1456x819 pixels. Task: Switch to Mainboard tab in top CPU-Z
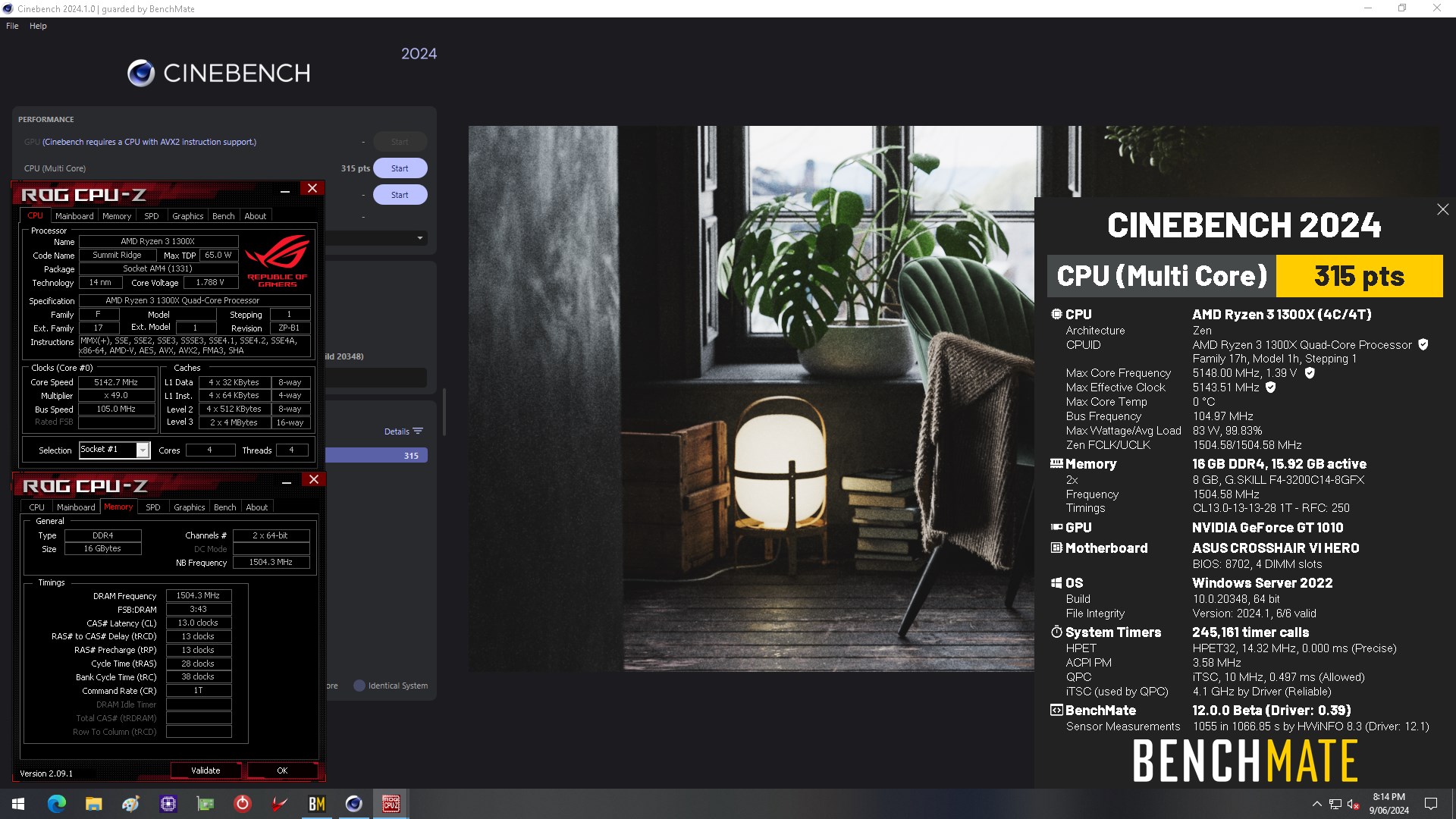tap(74, 216)
